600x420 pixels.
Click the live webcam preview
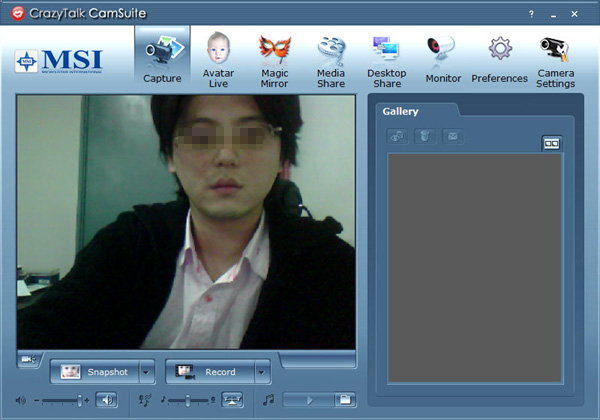186,222
